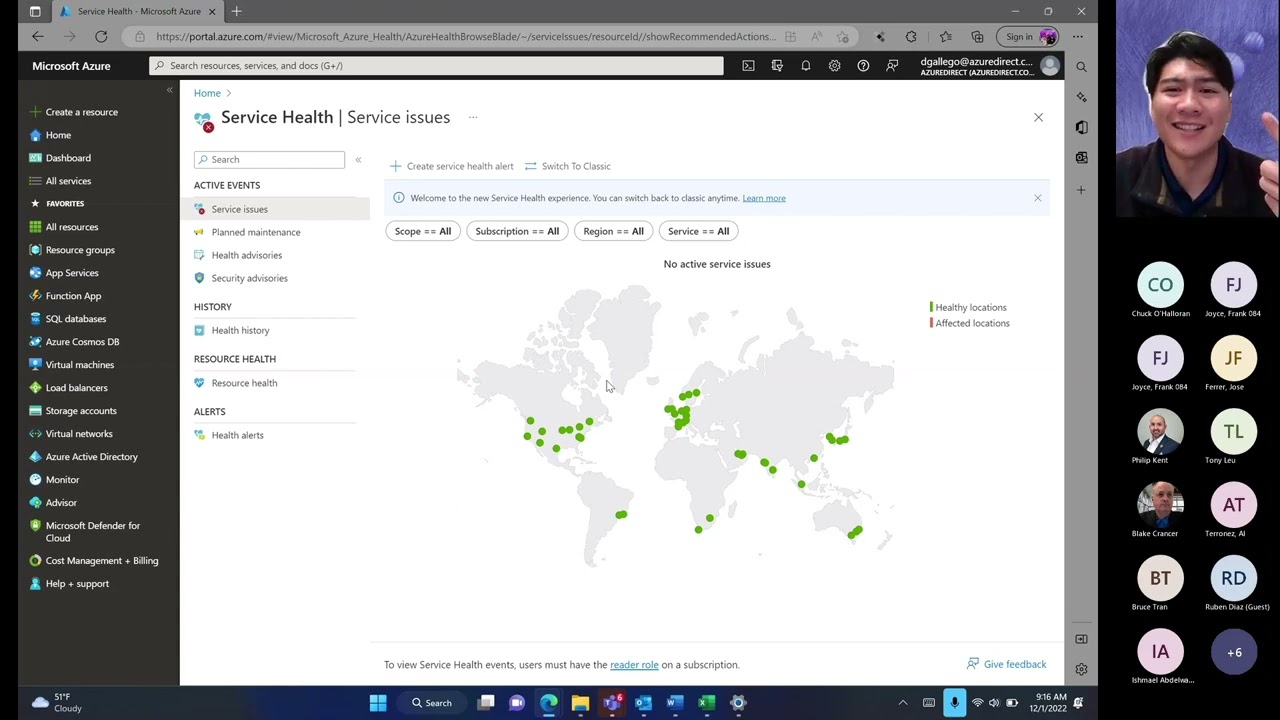Open the ellipsis menu beside Service Health title

pyautogui.click(x=473, y=117)
